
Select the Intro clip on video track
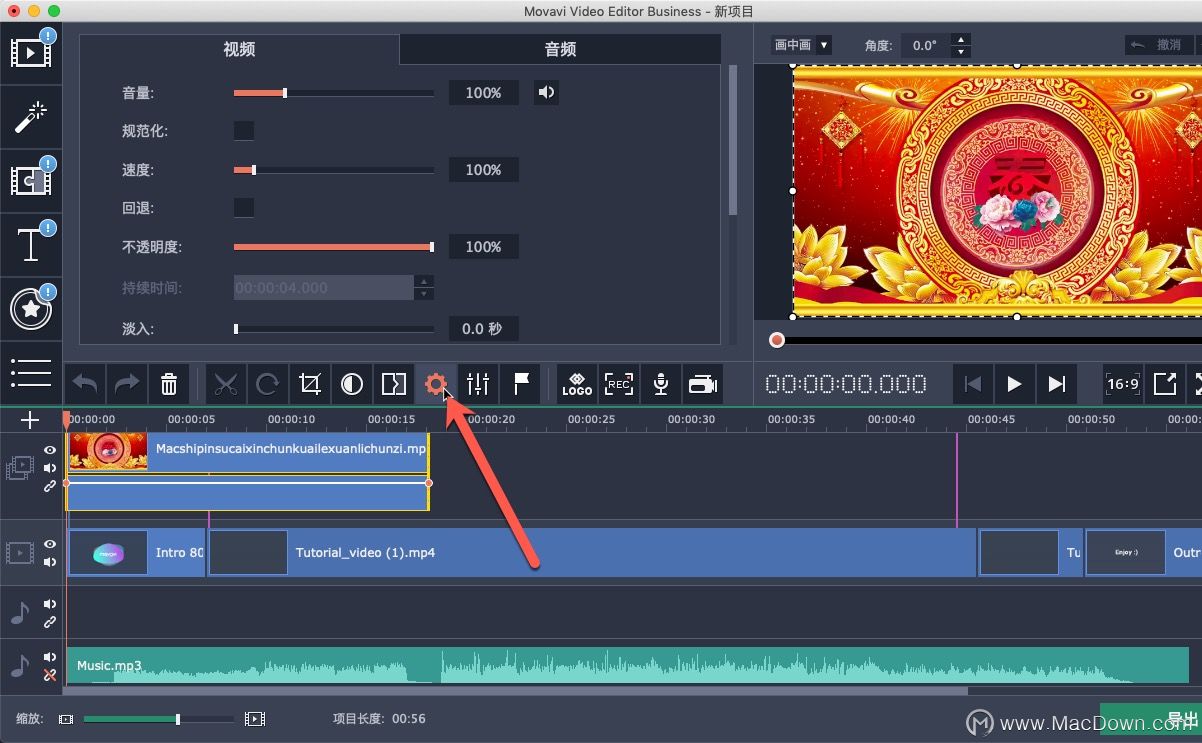point(136,553)
